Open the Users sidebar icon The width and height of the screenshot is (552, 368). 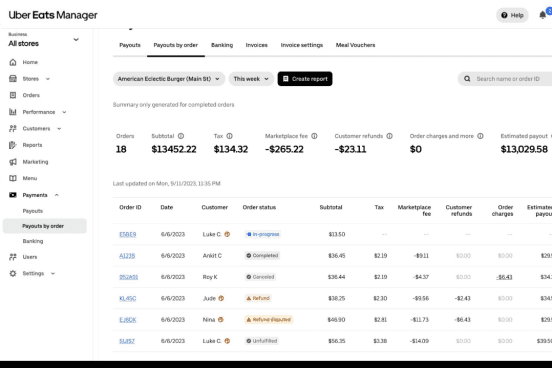click(x=13, y=257)
